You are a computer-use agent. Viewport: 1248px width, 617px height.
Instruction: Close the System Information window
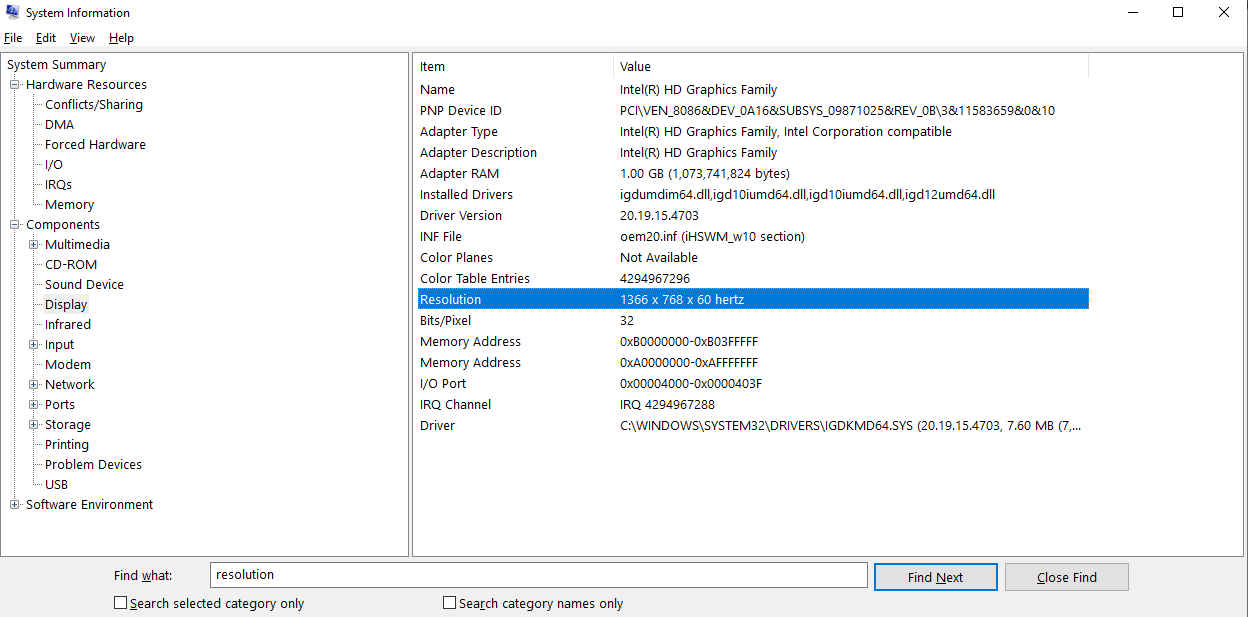(x=1224, y=13)
